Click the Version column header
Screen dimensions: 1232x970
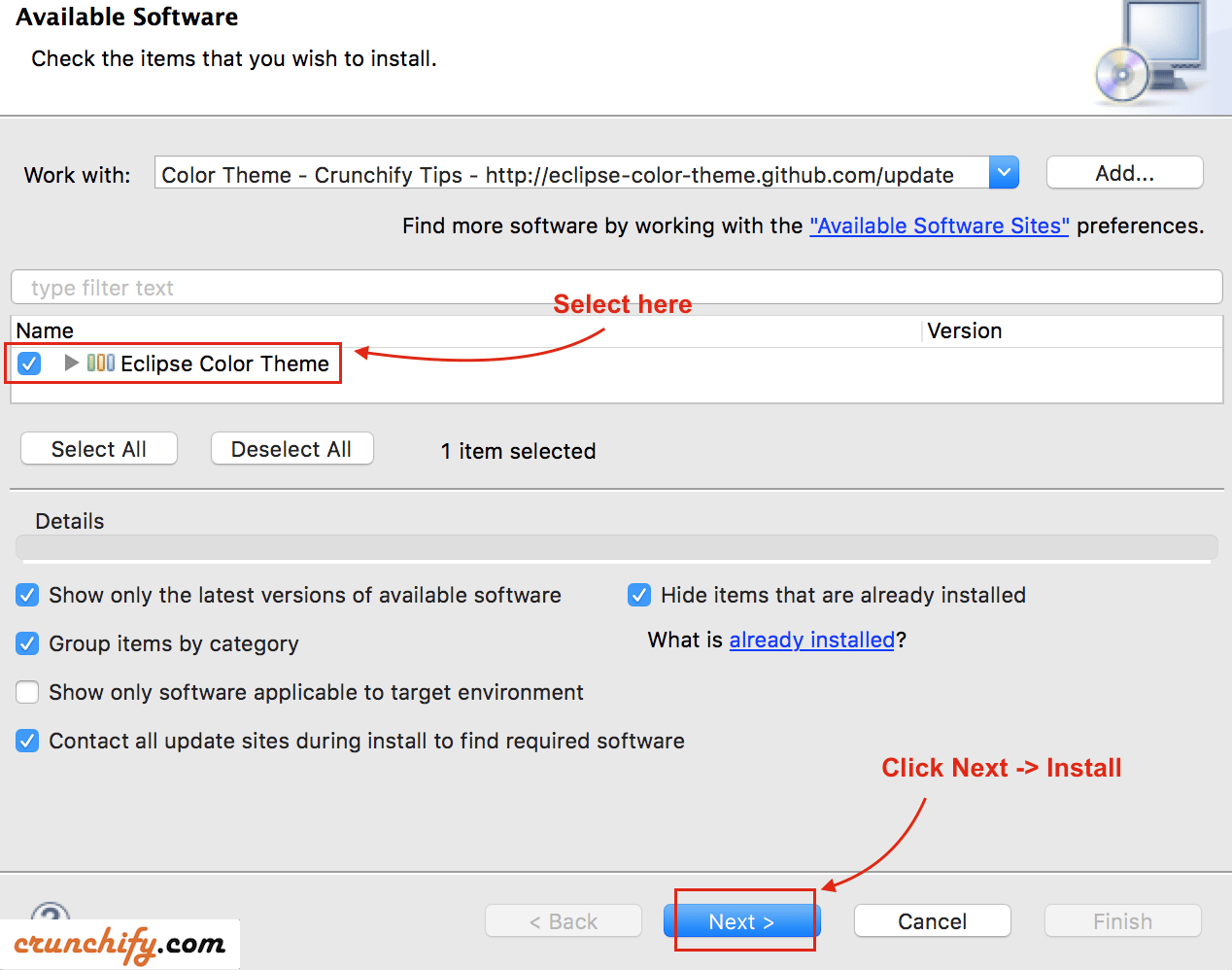point(964,330)
